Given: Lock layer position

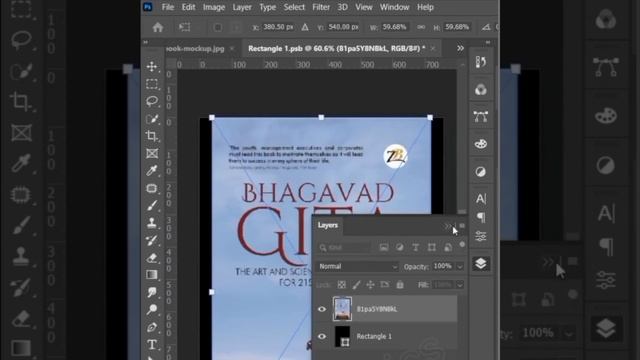Looking at the screenshot, I should (370, 285).
